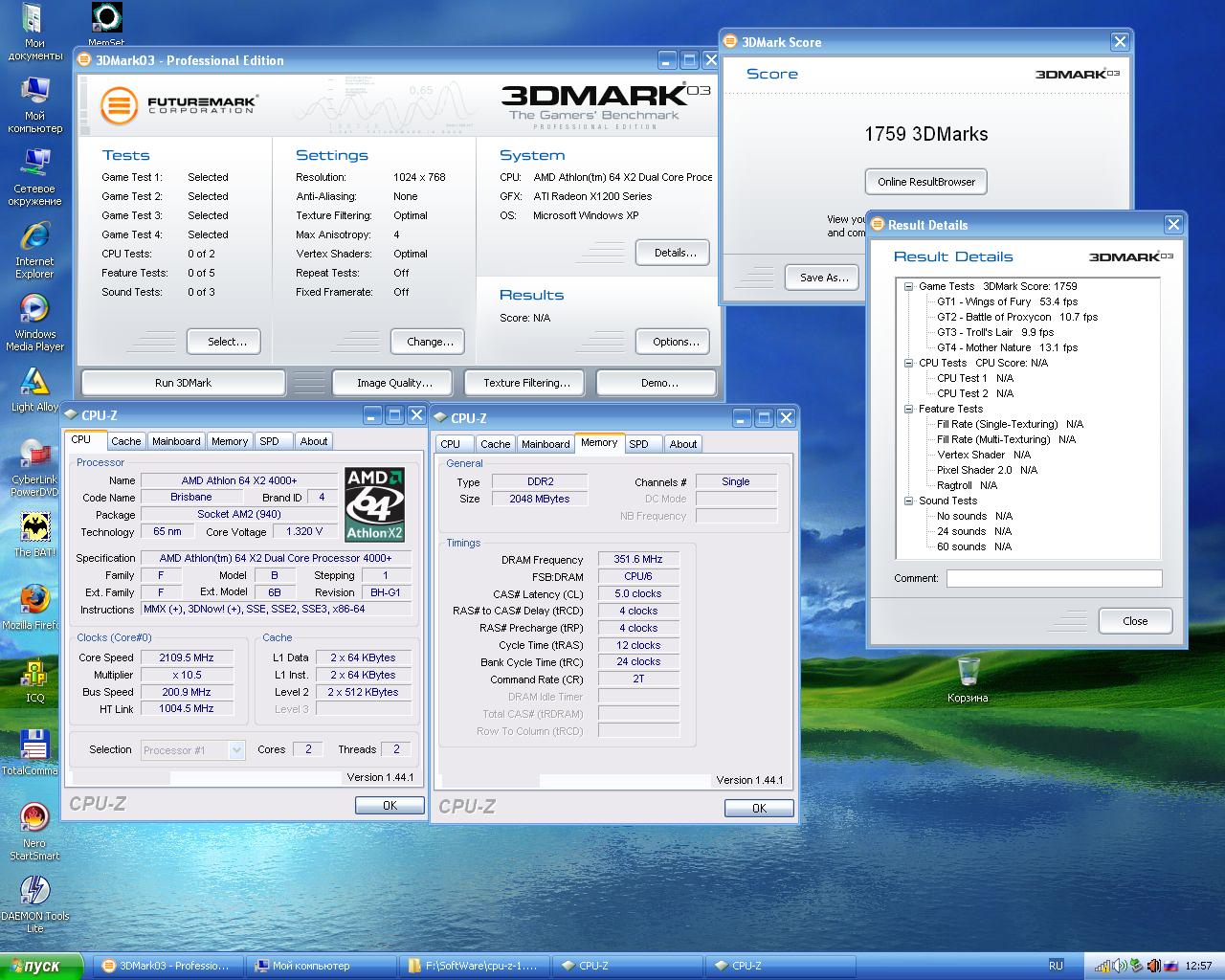The image size is (1225, 980).
Task: Close the Result Details dialog via Close button
Action: (x=1135, y=621)
